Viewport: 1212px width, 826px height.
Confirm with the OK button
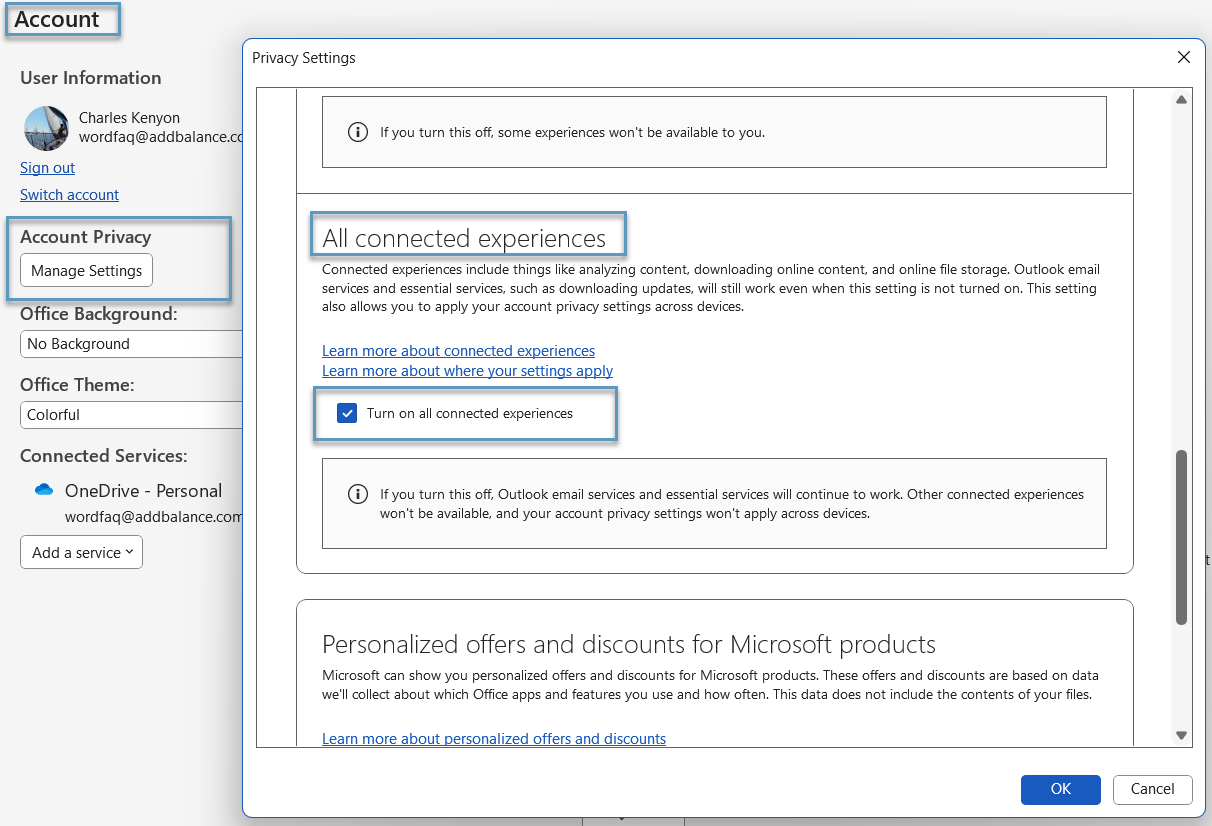1061,789
